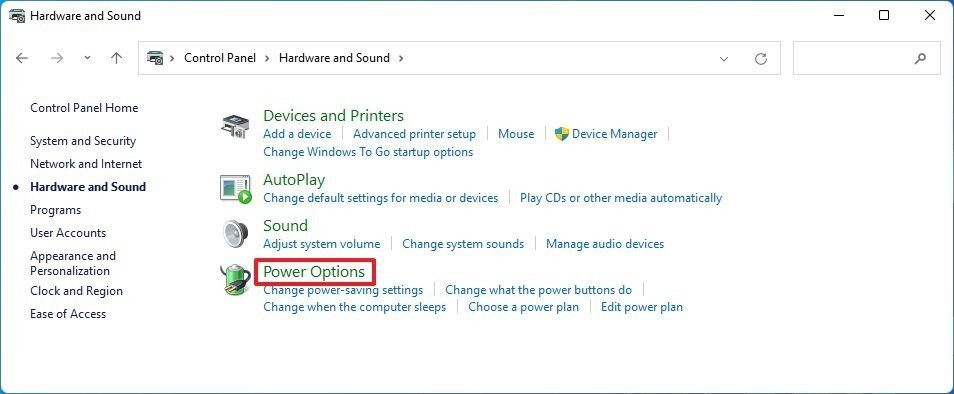Open Network and Internet category
Screen dimensions: 954x394
86,164
